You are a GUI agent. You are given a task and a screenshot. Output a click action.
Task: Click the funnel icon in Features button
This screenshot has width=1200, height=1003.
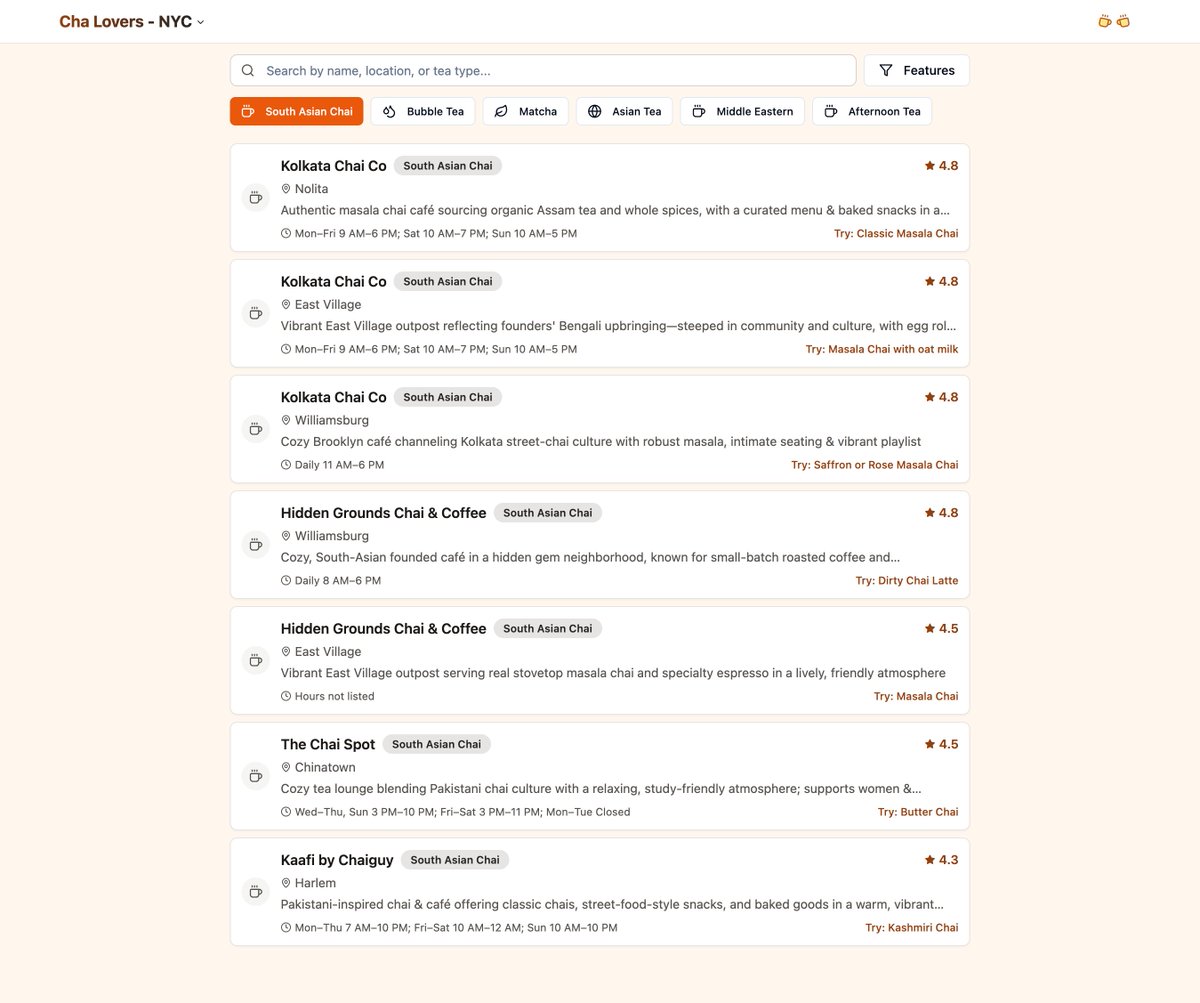[x=886, y=70]
